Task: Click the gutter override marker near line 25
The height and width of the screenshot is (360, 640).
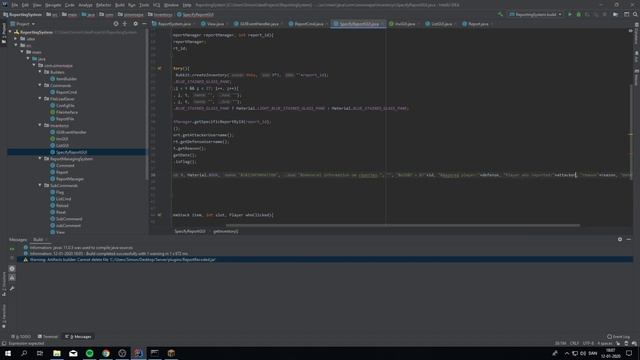Action: [160, 69]
